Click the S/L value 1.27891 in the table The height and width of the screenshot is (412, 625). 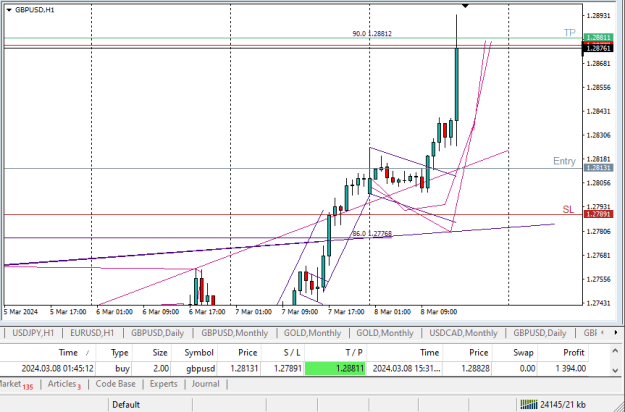287,369
